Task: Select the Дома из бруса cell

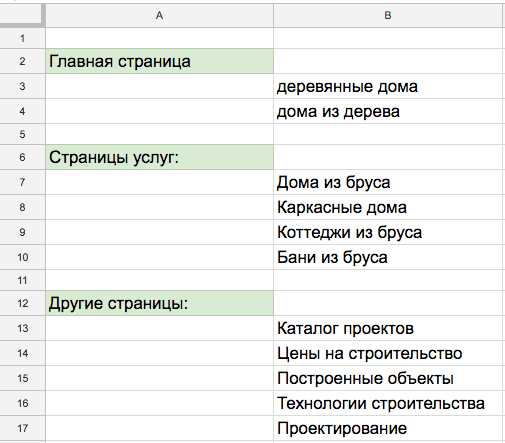Action: click(x=388, y=182)
